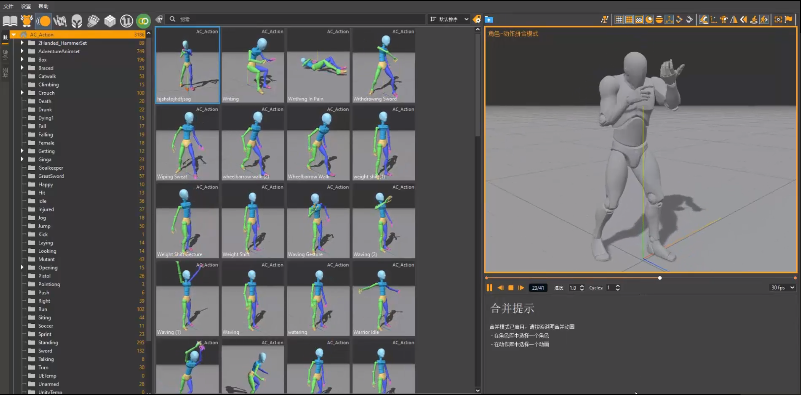Stop the animation playback

pyautogui.click(x=511, y=288)
